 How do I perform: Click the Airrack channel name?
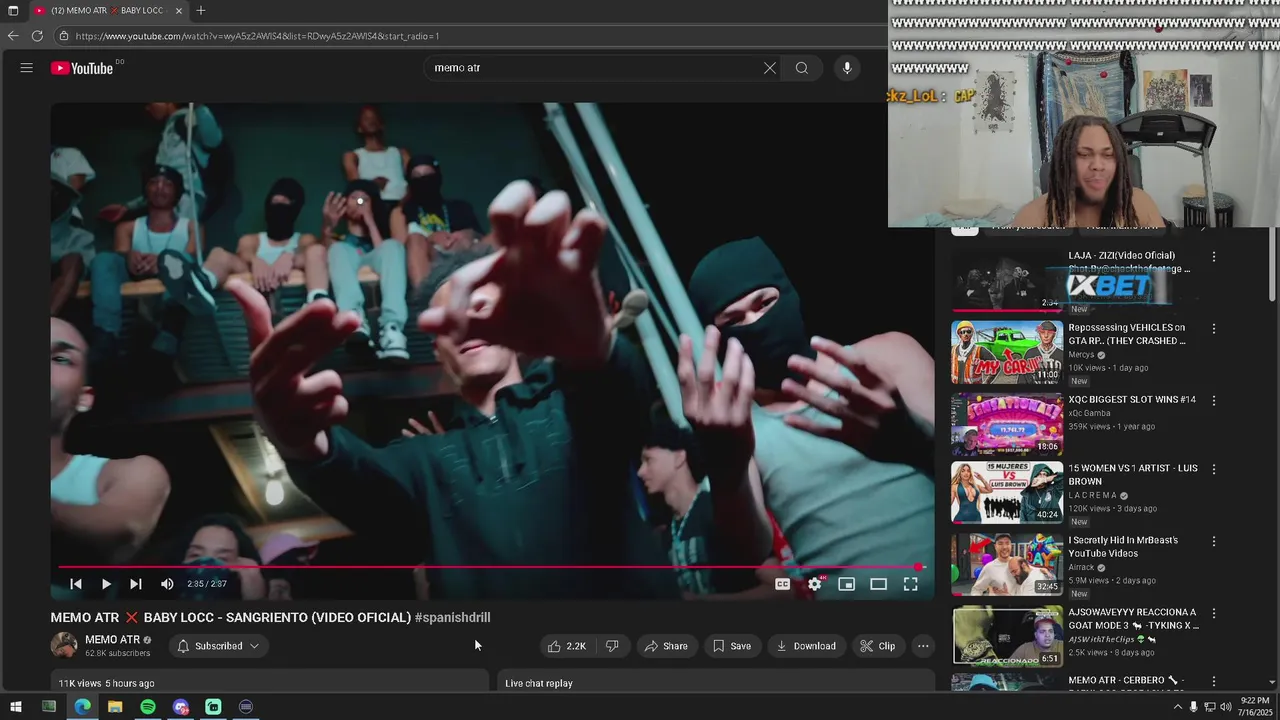click(x=1081, y=567)
